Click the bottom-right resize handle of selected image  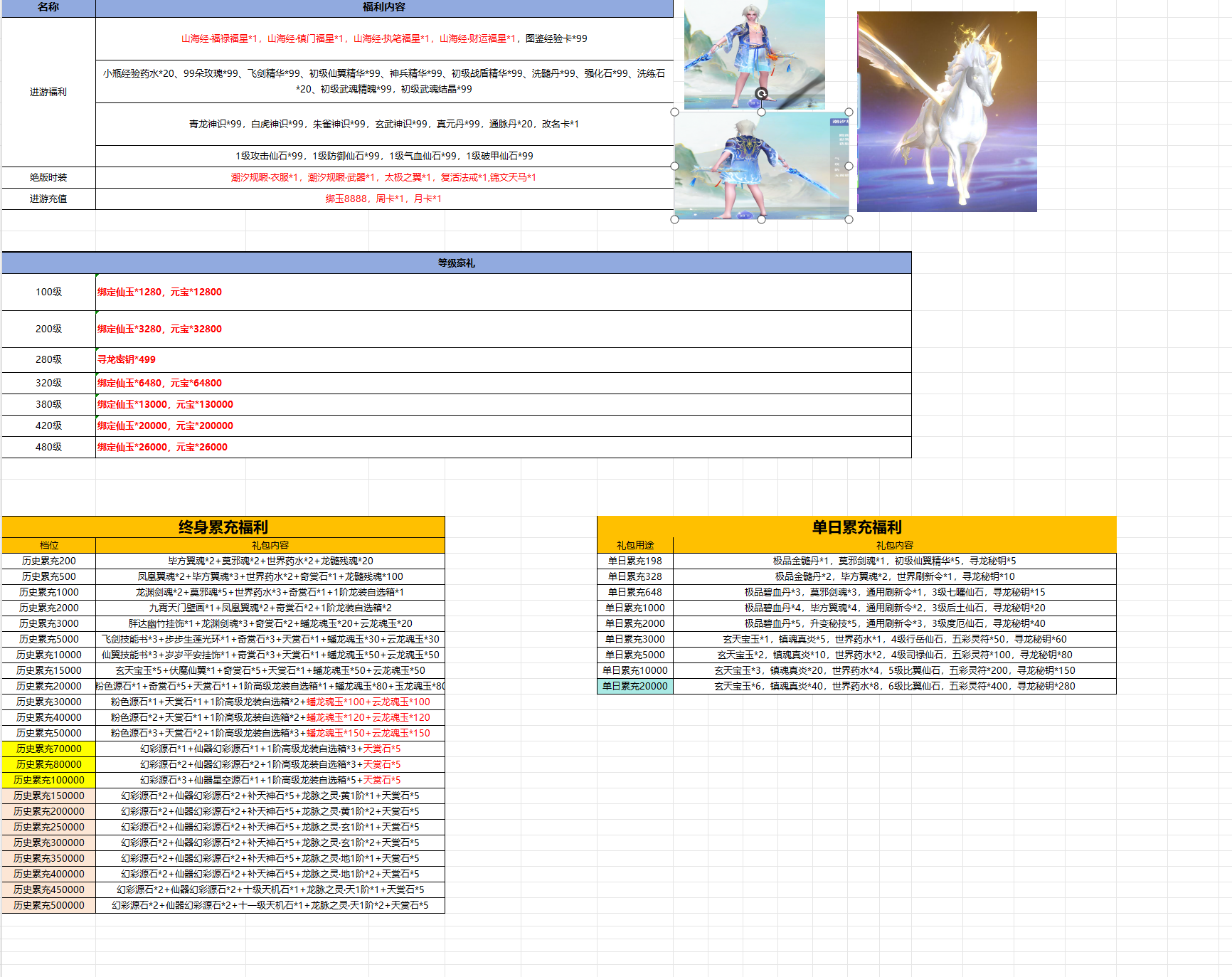pos(849,219)
